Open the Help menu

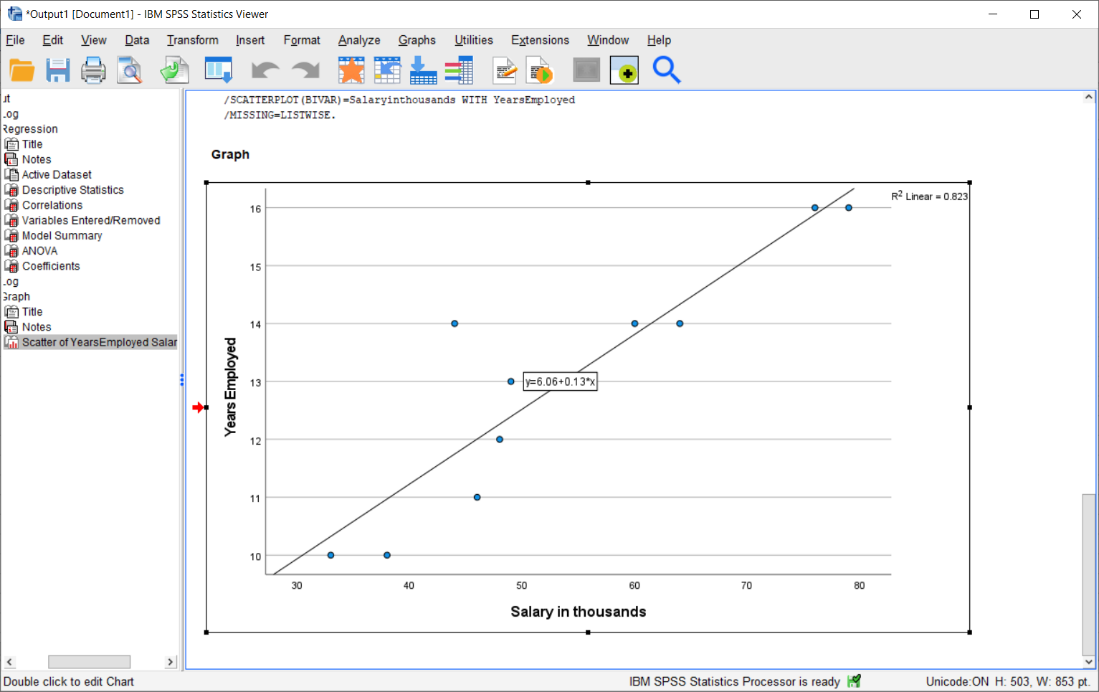tap(659, 40)
